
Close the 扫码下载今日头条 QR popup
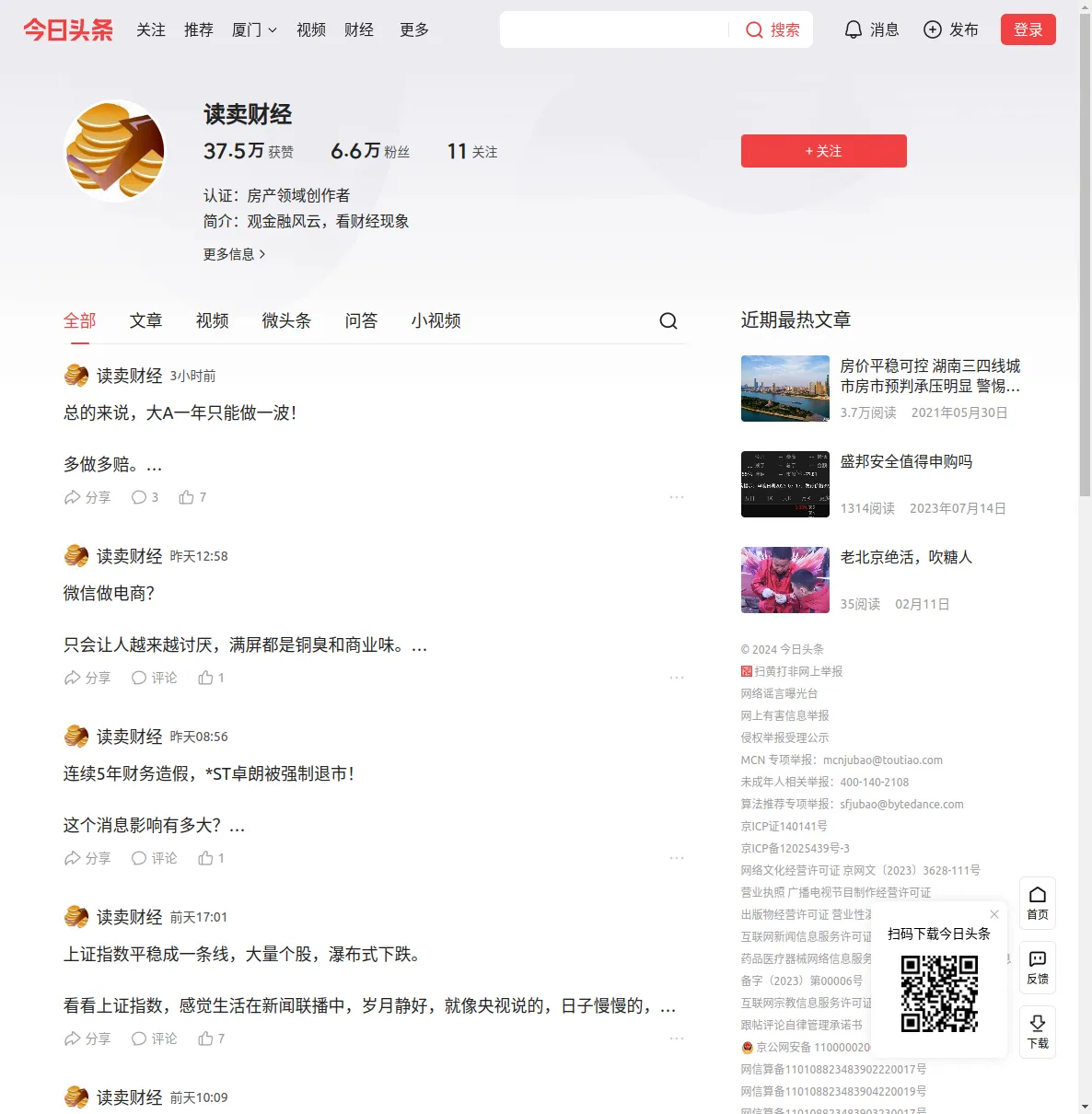pos(994,914)
